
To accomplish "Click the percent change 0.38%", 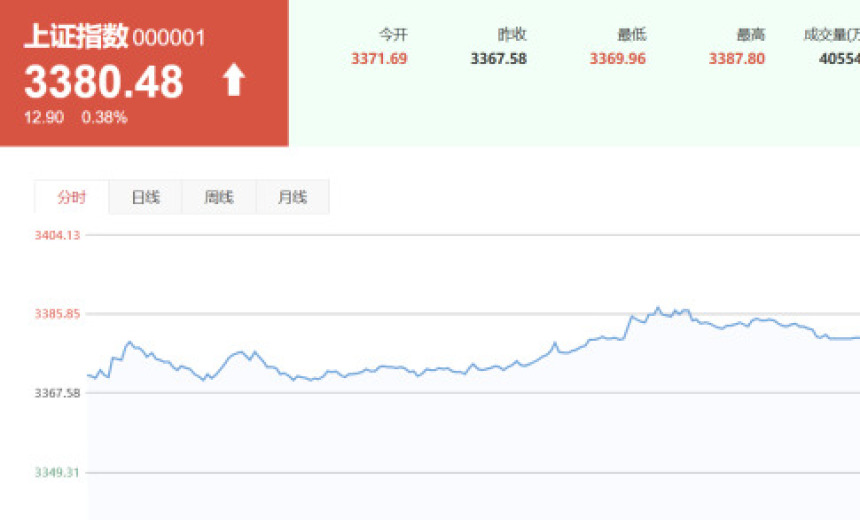I will 104,117.
